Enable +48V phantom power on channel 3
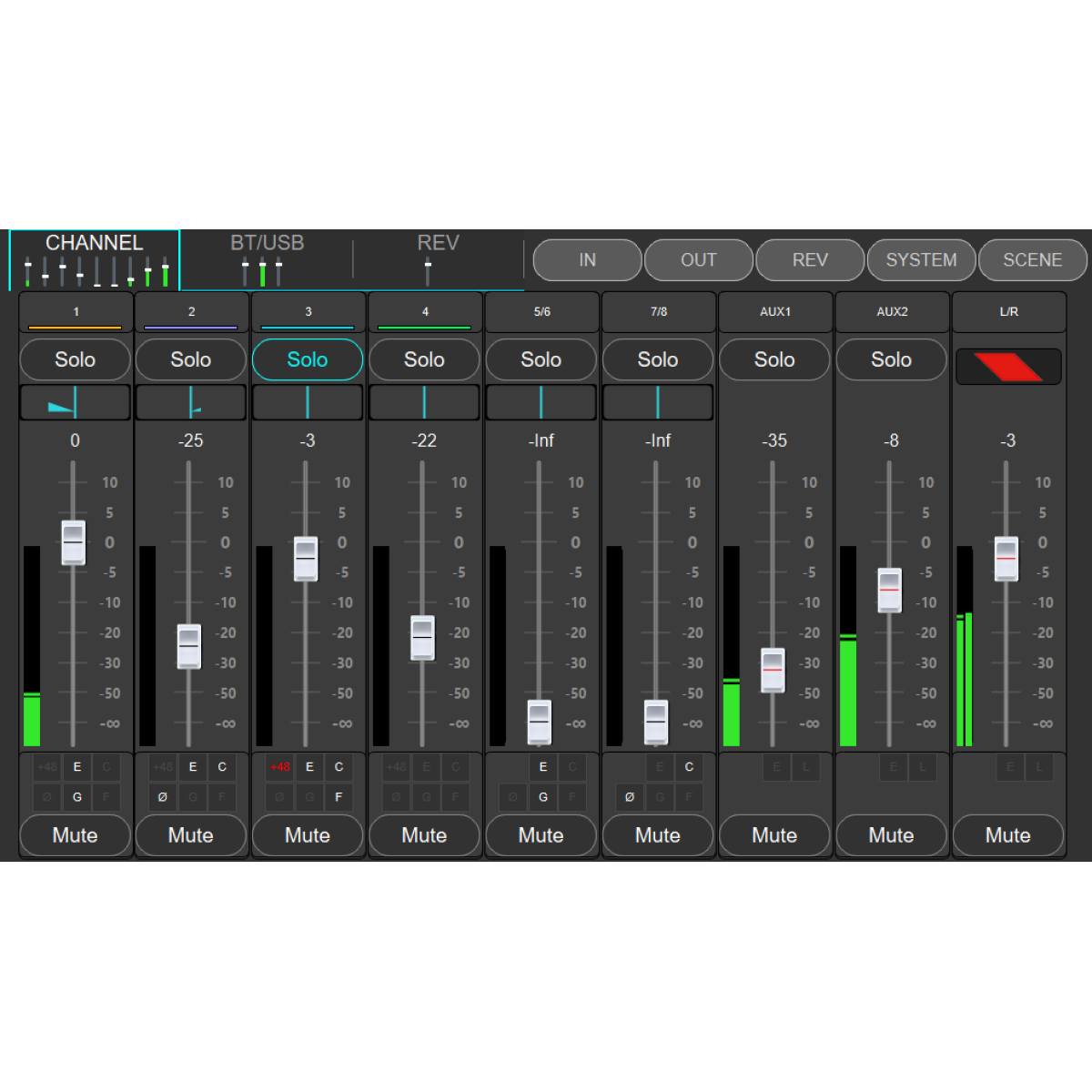 (x=280, y=766)
